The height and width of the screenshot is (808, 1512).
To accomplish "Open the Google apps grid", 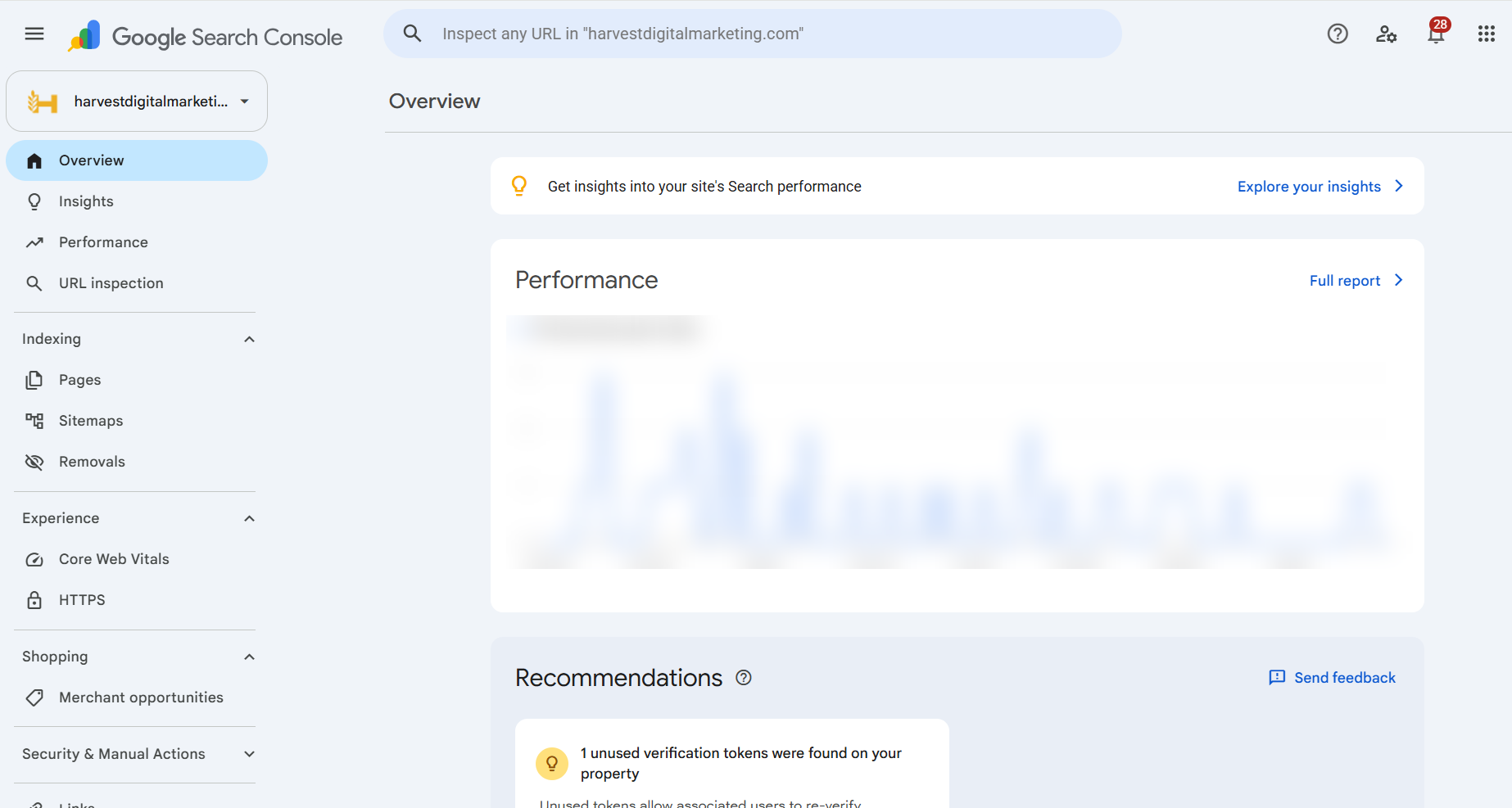I will coord(1487,34).
